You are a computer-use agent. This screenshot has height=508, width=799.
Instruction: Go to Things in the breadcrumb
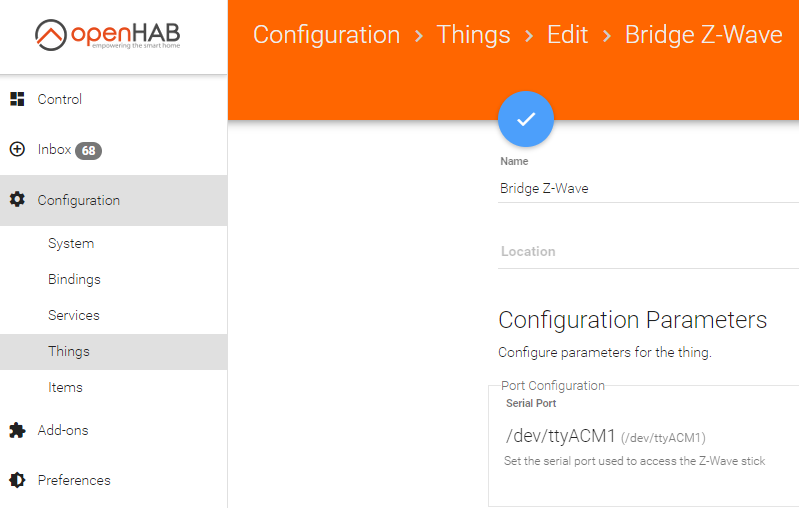(x=473, y=35)
